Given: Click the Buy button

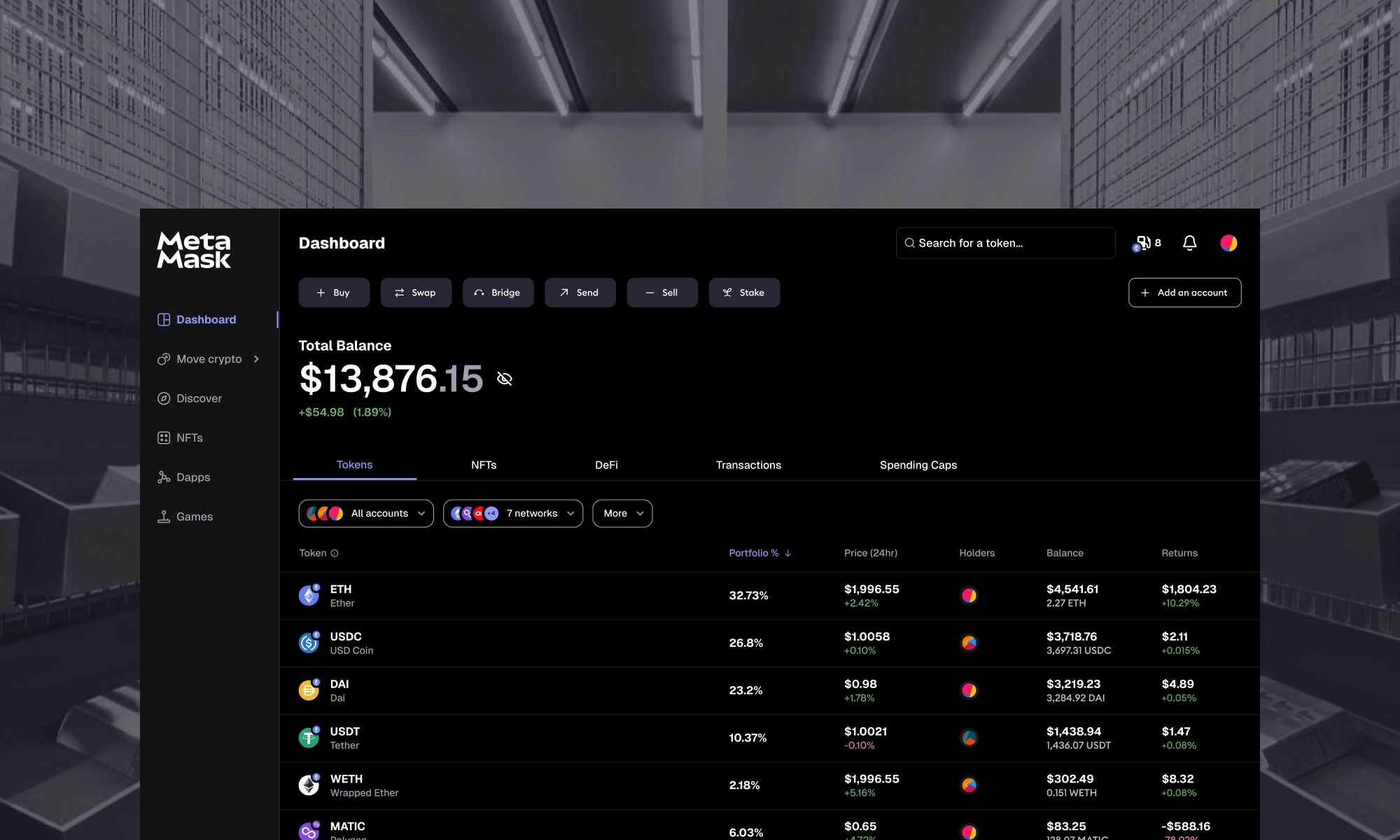Looking at the screenshot, I should click(334, 293).
